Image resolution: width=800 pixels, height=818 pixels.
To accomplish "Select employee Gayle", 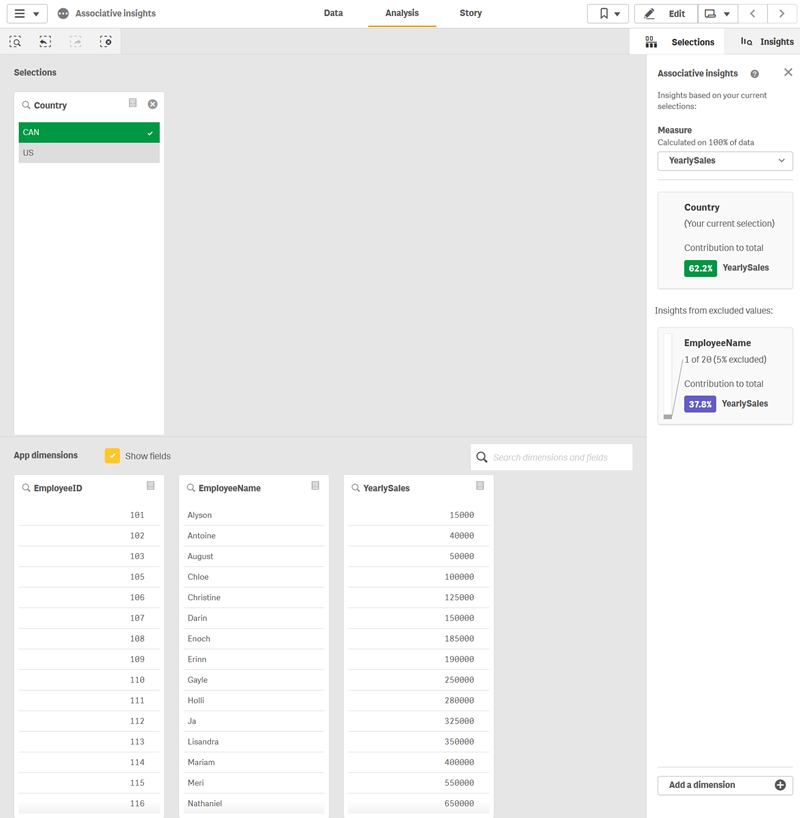I will coord(254,680).
